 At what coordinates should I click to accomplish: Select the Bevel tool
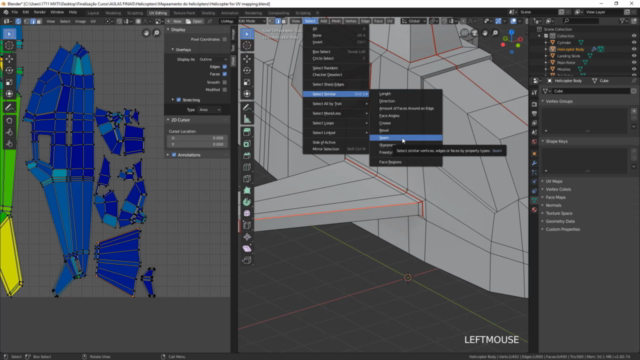(247, 156)
